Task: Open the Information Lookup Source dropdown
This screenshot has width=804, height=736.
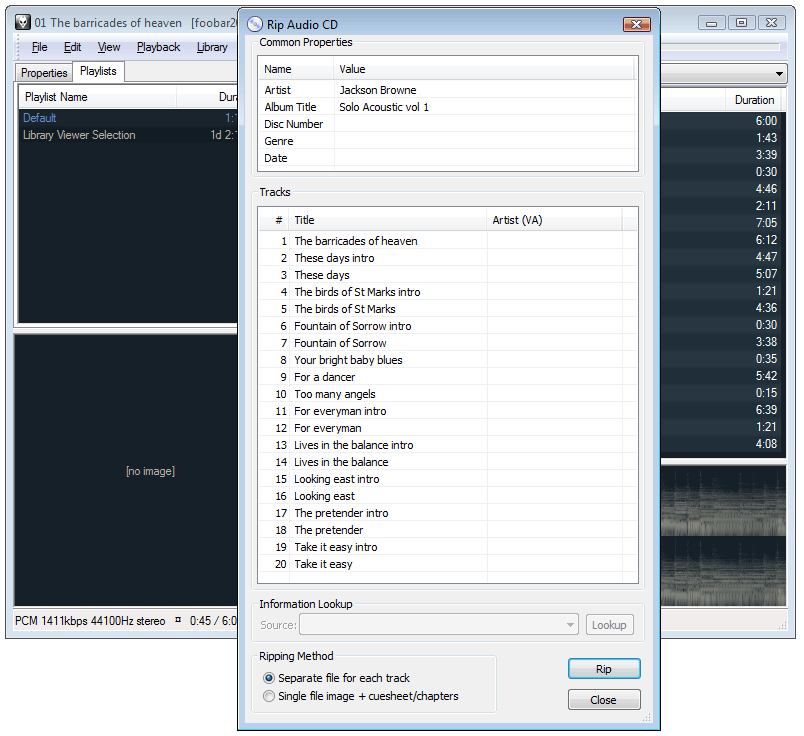Action: coord(439,625)
